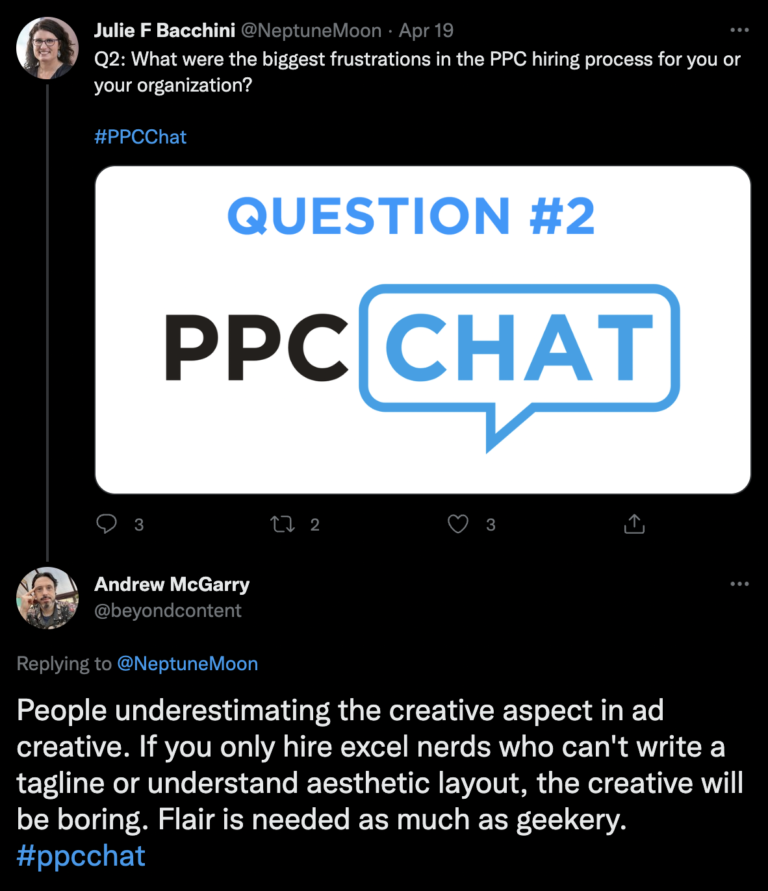This screenshot has width=768, height=891.
Task: Open the @NeptuneMoon link in Replying to
Action: 187,664
